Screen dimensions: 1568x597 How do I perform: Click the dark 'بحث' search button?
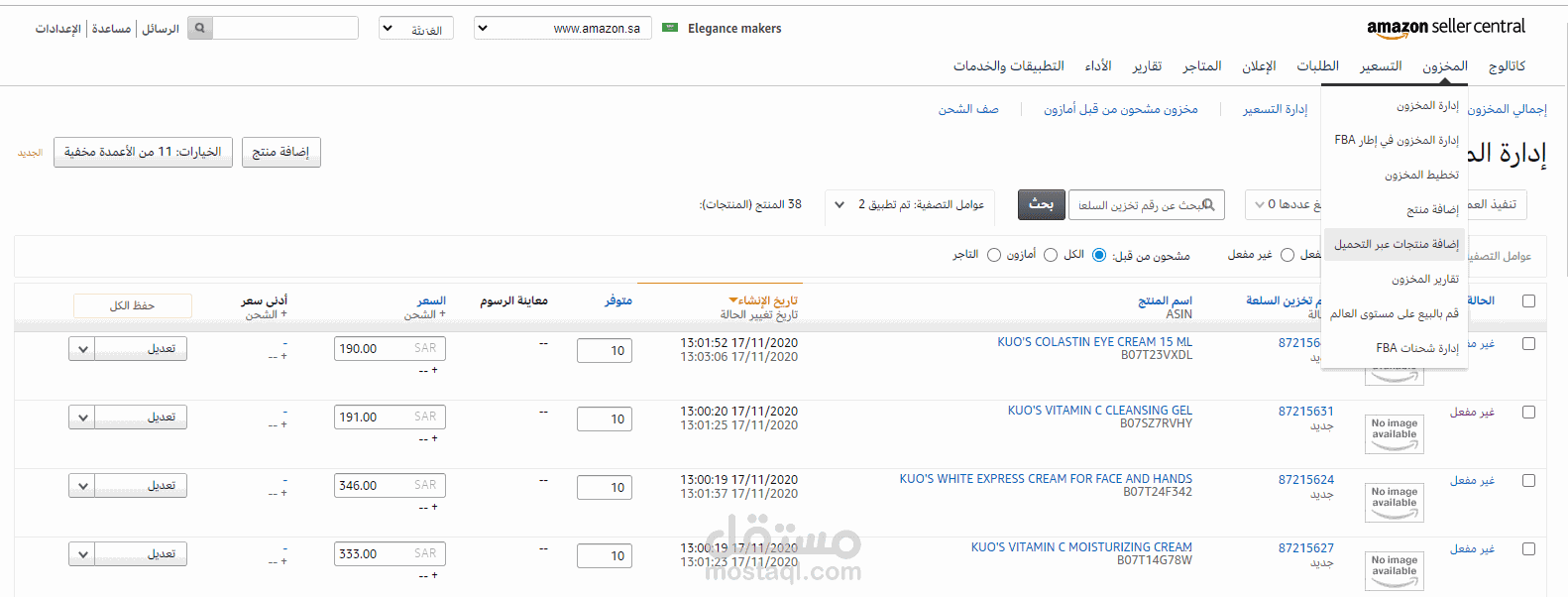coord(1042,204)
